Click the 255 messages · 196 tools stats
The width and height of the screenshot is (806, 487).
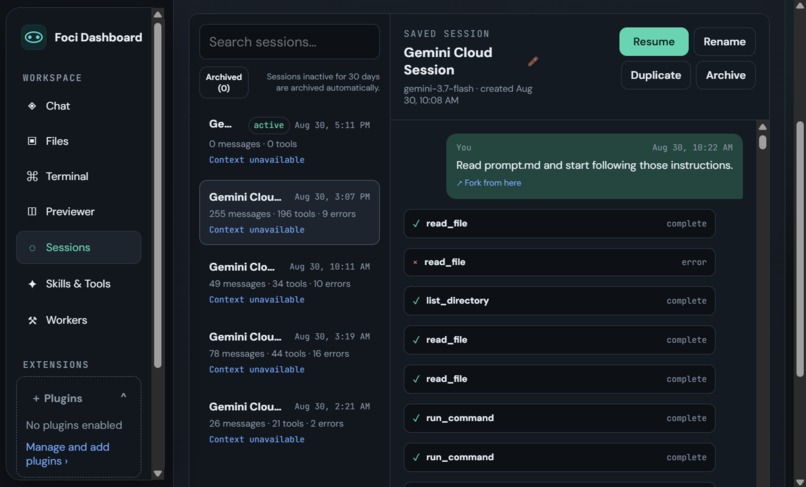(282, 214)
